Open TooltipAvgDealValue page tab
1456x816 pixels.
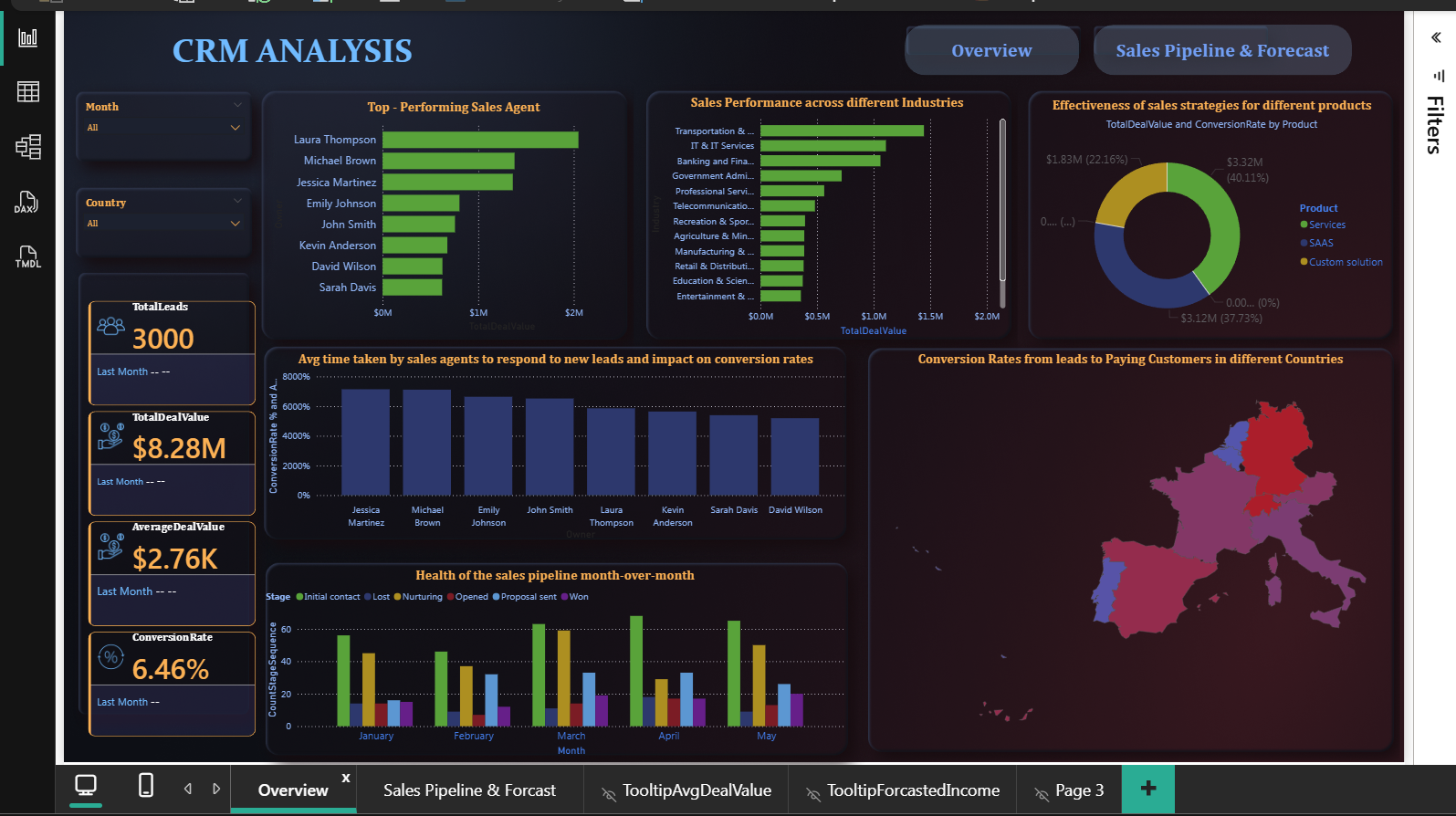[x=686, y=790]
